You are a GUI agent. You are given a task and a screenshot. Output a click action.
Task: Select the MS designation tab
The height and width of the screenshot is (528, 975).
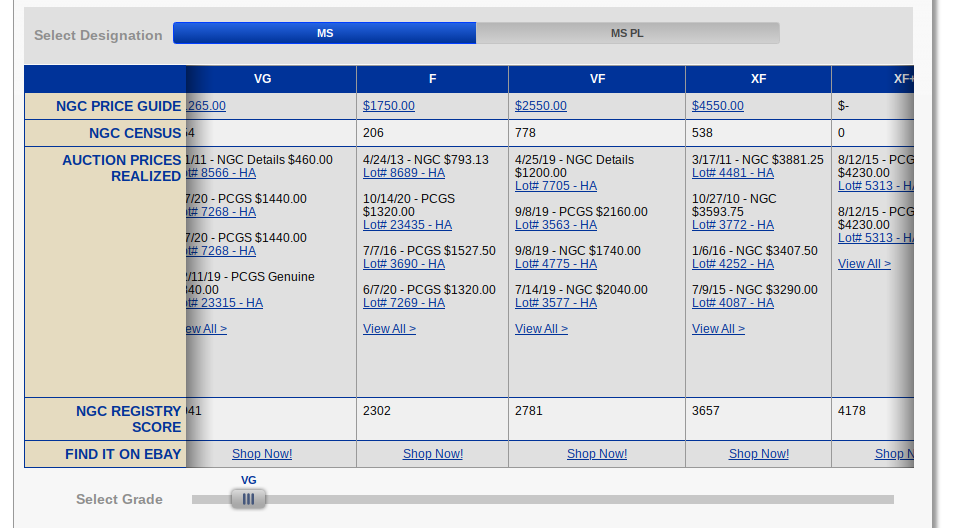325,33
